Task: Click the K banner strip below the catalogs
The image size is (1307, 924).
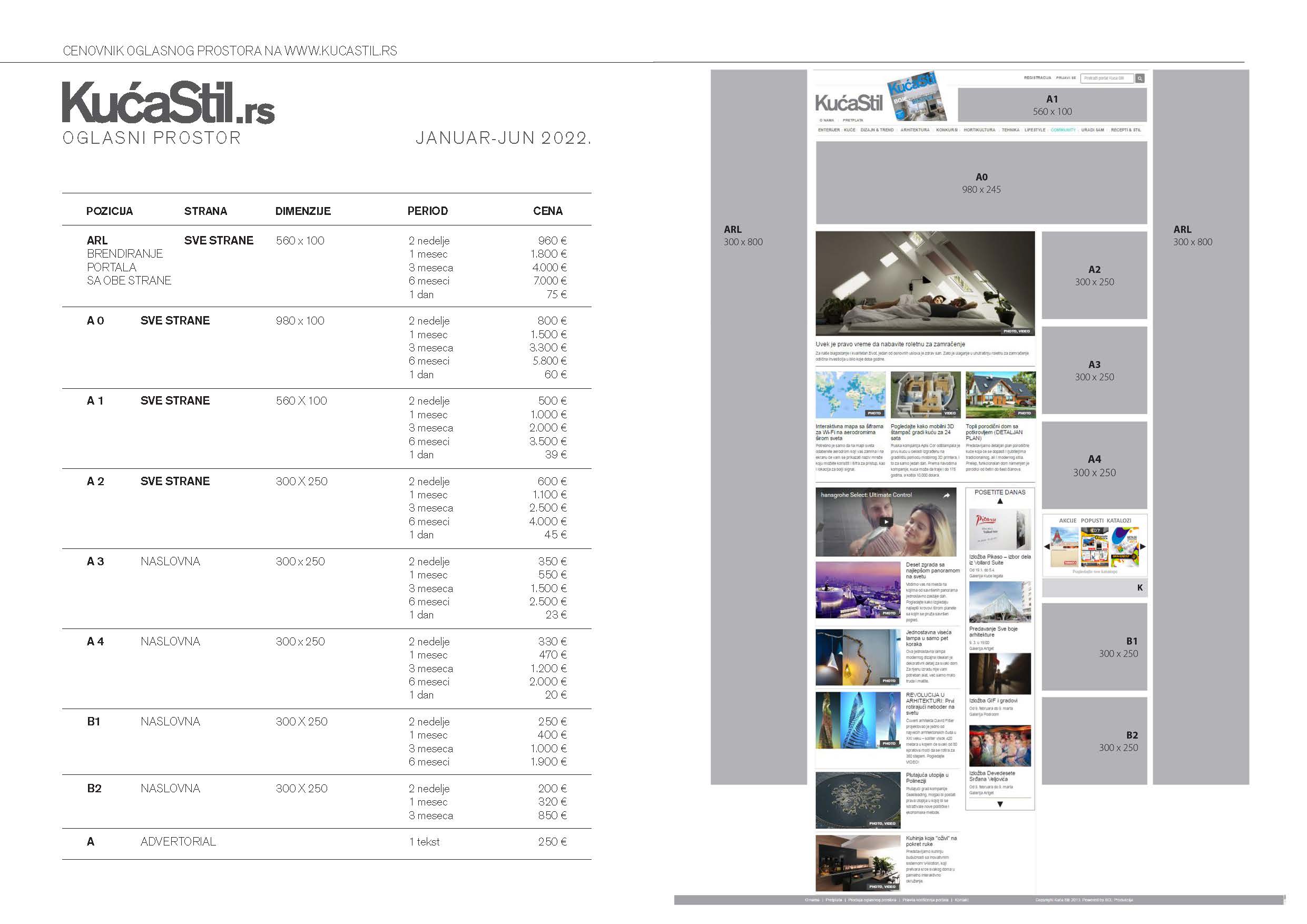Action: point(1094,588)
